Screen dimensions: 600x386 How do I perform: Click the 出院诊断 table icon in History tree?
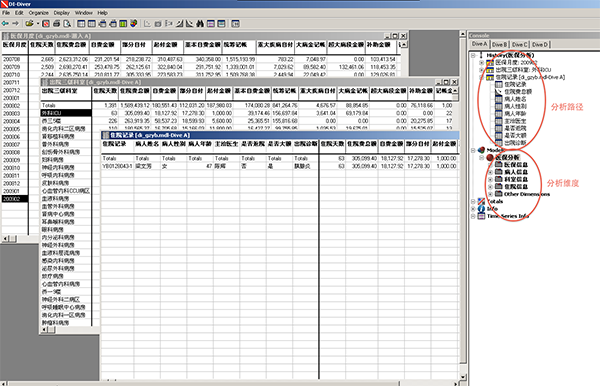coord(499,143)
